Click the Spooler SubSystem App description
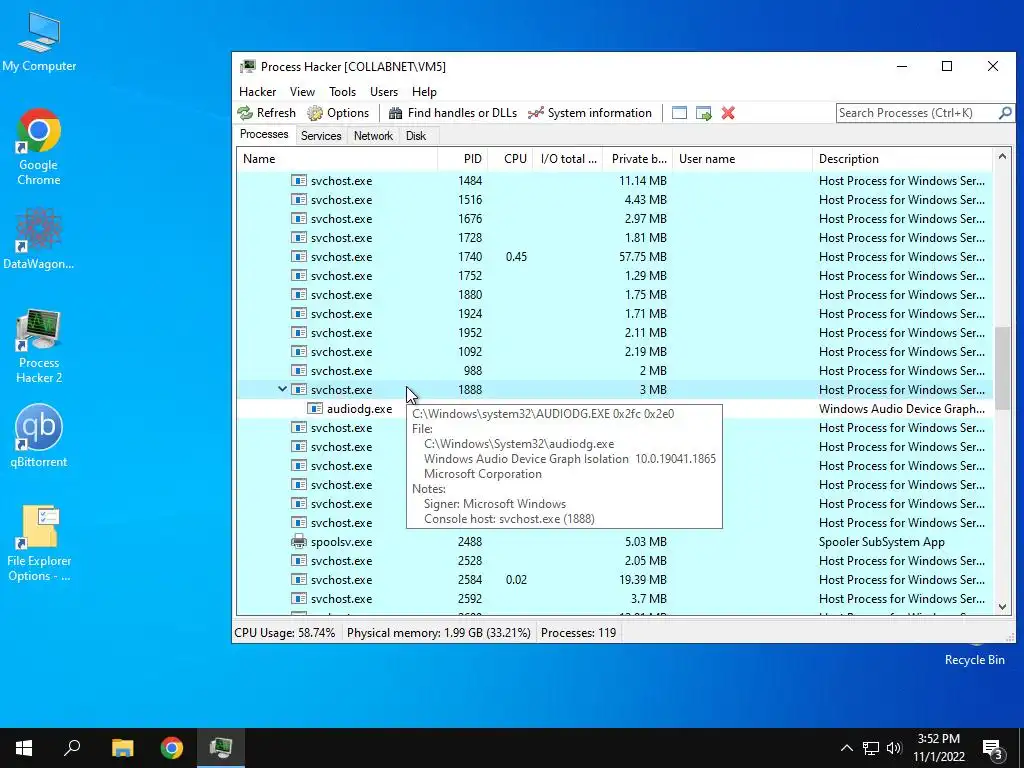This screenshot has height=768, width=1024. pos(882,542)
